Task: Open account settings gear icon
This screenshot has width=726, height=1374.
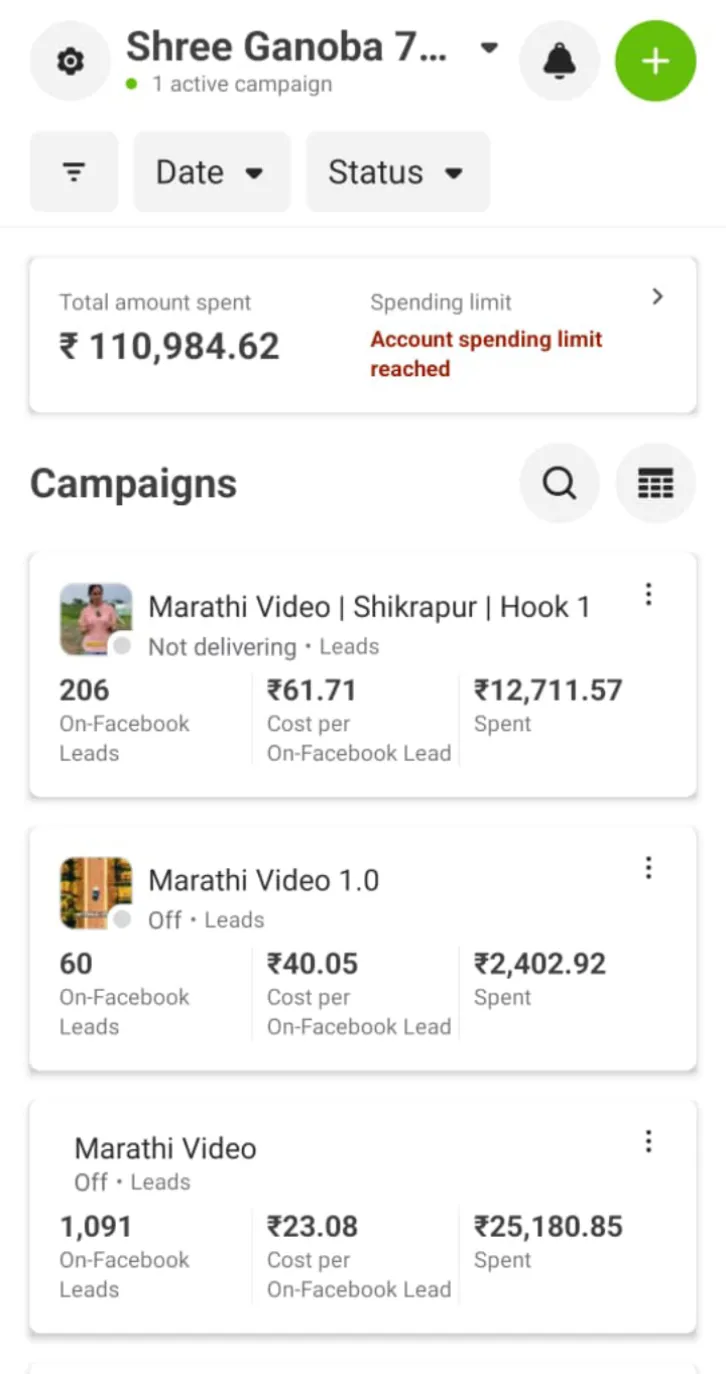Action: [x=70, y=62]
